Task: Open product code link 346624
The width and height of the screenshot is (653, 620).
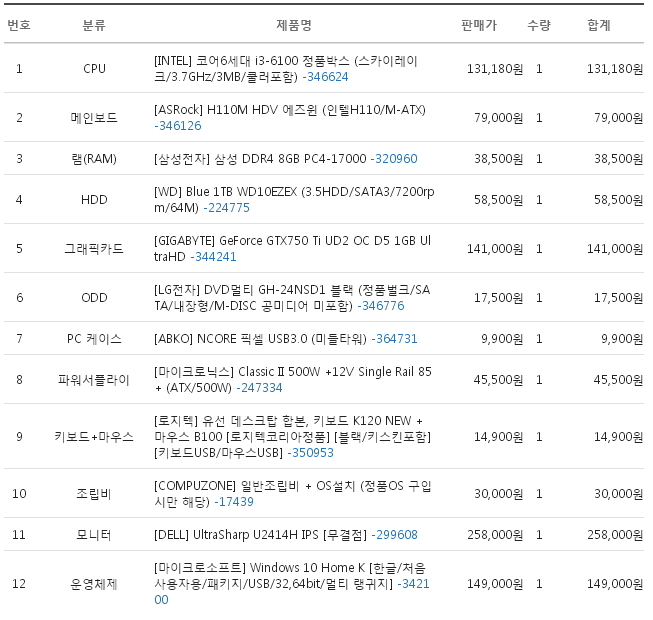Action: coord(325,77)
